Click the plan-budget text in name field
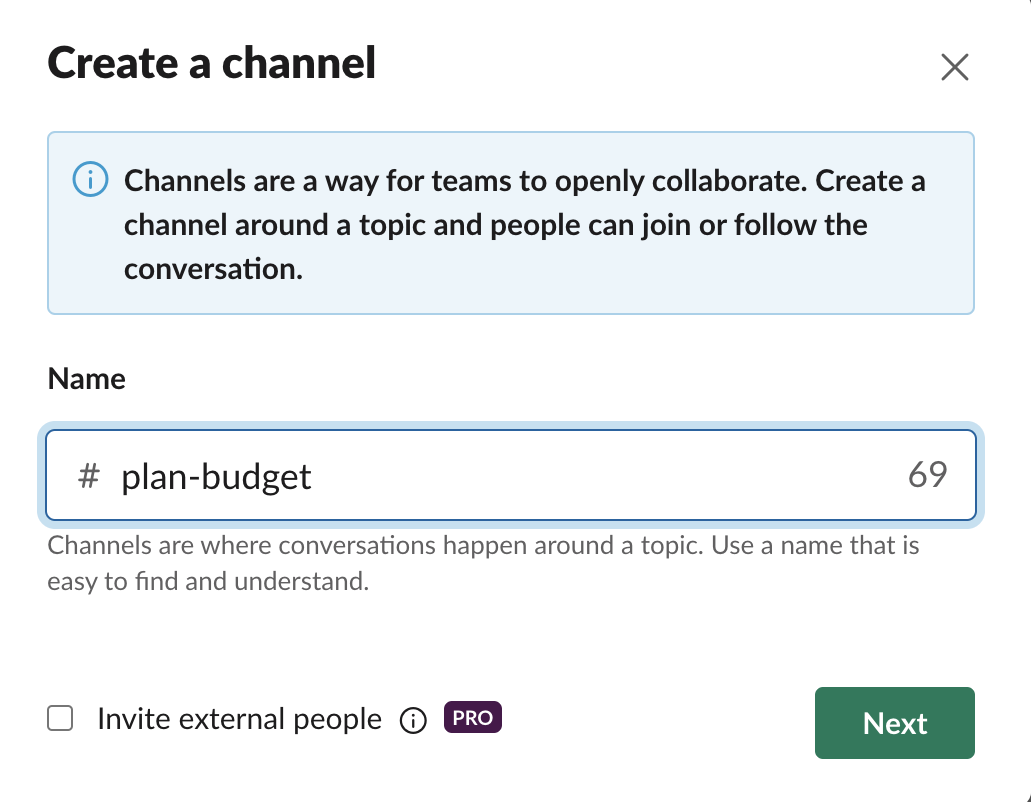 (216, 477)
